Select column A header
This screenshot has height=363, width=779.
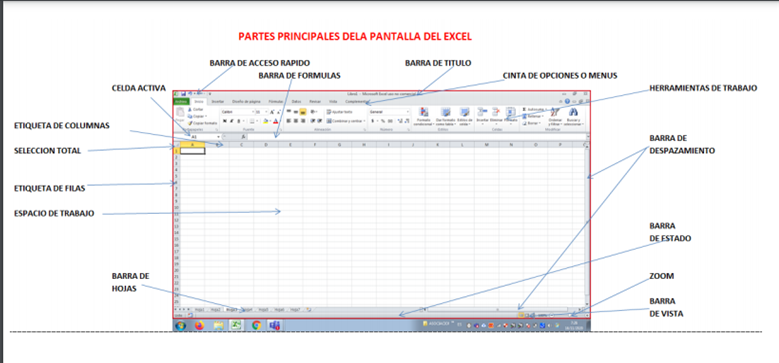[x=192, y=145]
